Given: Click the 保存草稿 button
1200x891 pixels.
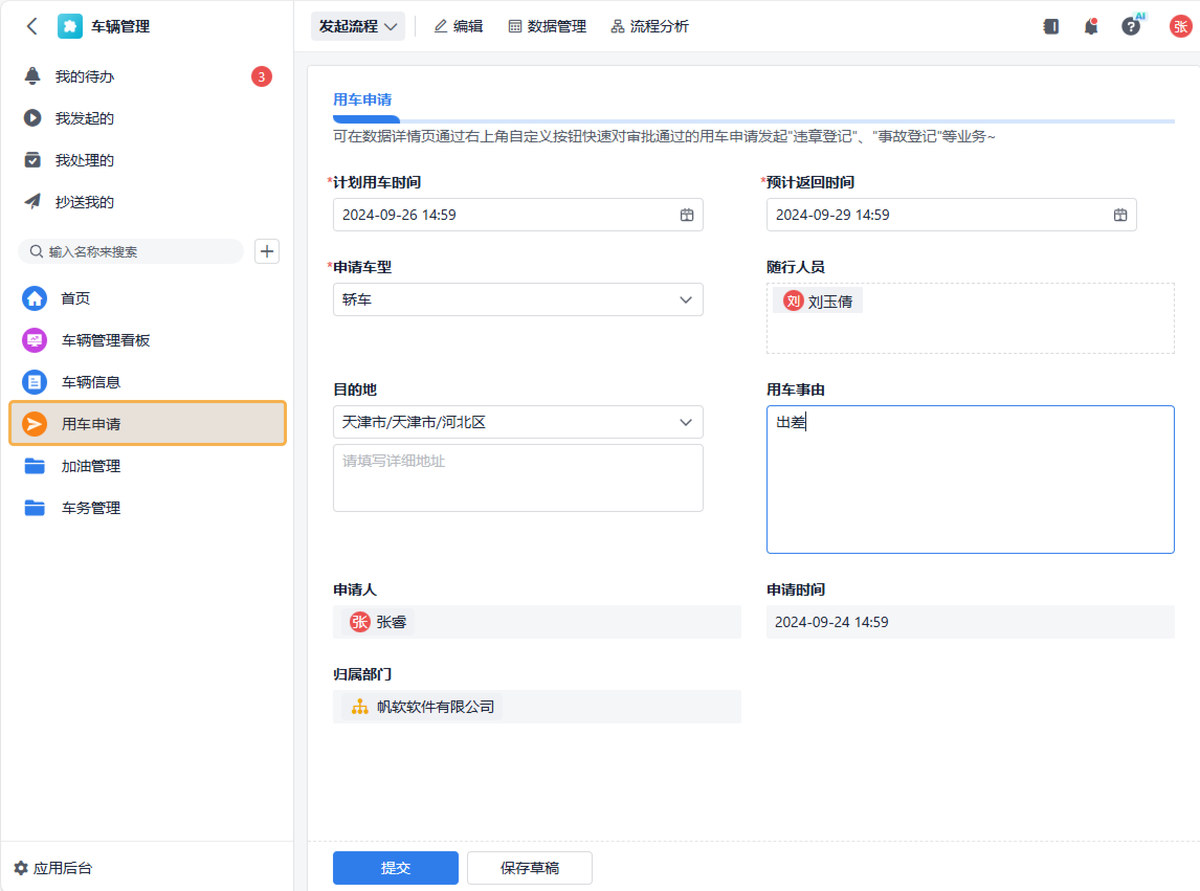Looking at the screenshot, I should [x=529, y=868].
